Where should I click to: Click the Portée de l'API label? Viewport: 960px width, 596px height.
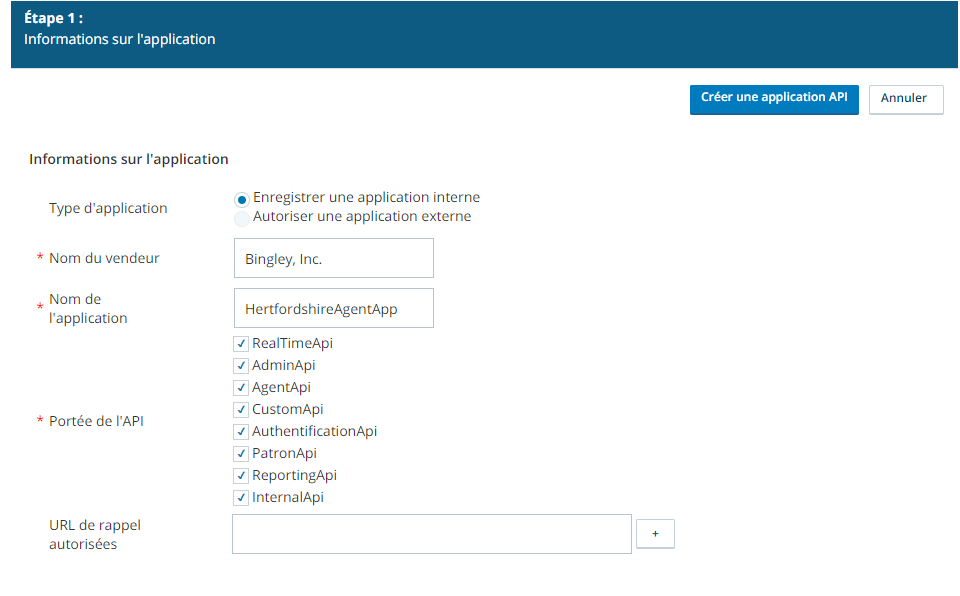[96, 421]
